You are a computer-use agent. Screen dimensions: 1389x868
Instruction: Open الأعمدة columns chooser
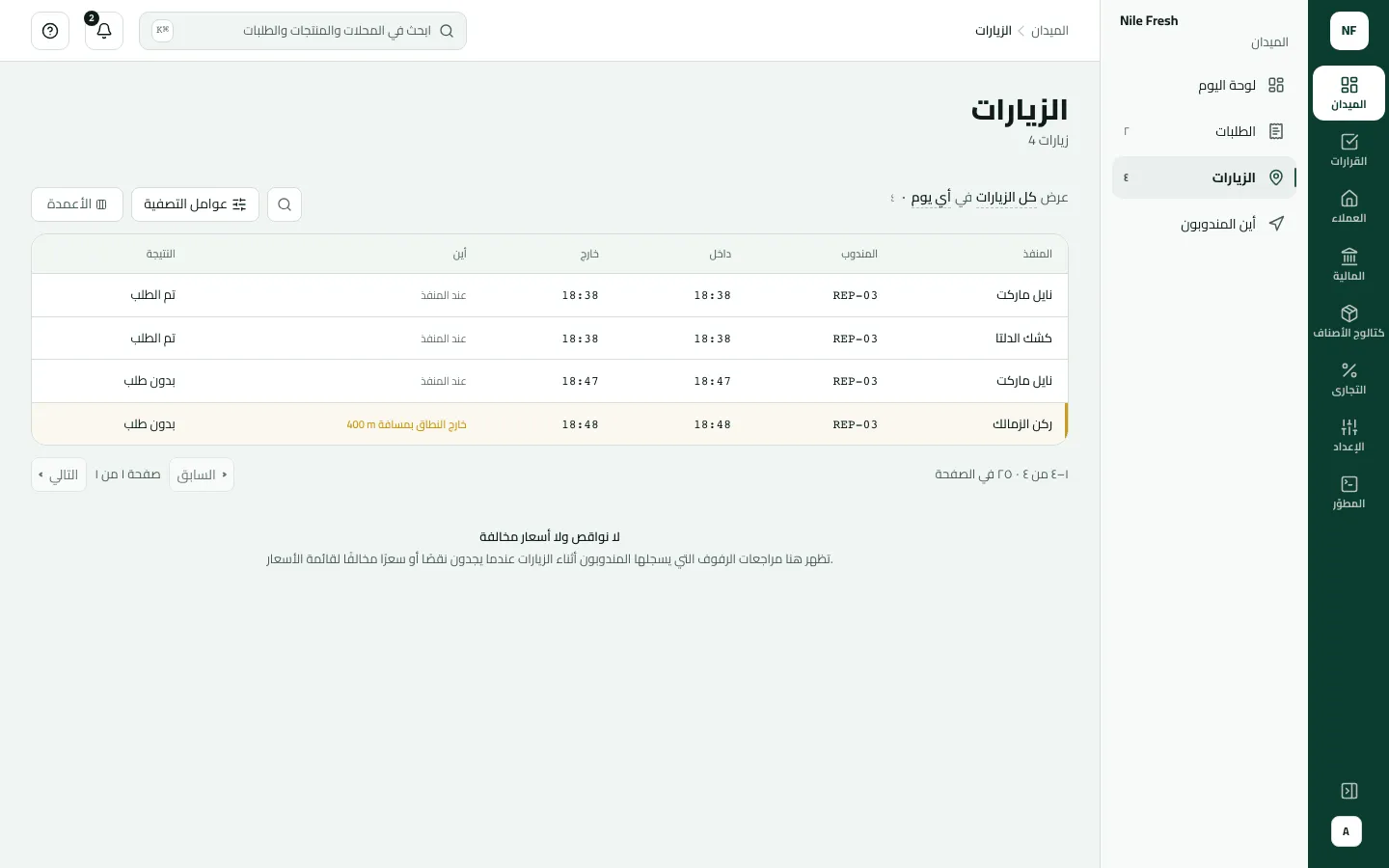point(77,204)
